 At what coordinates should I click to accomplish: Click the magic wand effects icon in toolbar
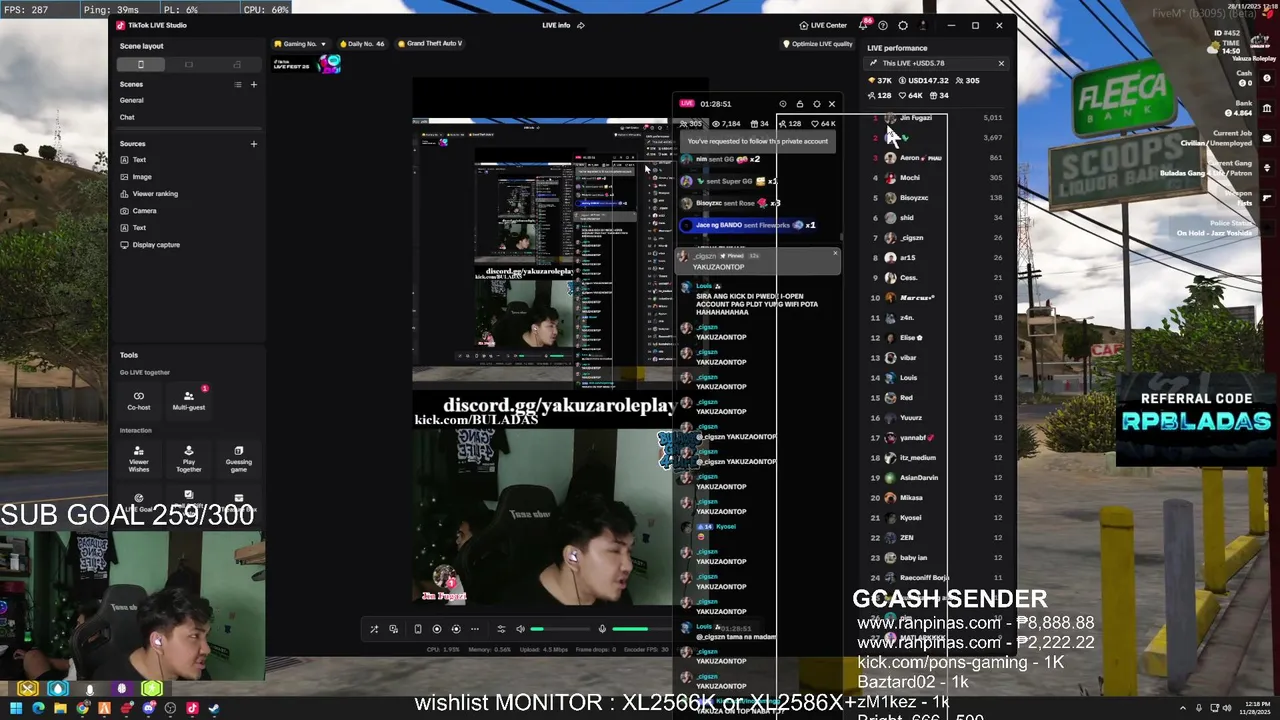click(374, 629)
